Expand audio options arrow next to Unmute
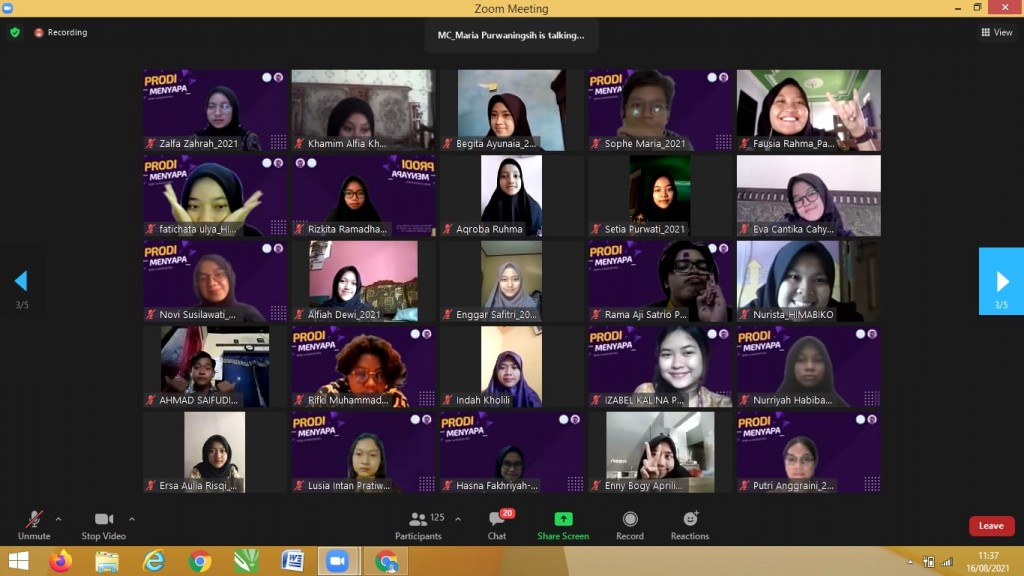Screen dimensions: 1024x576 pyautogui.click(x=58, y=519)
